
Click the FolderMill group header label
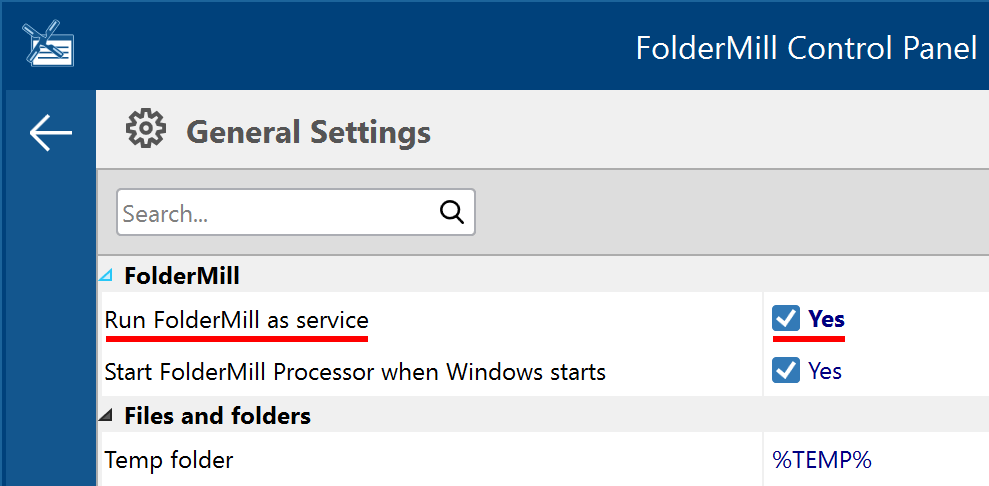[x=182, y=275]
